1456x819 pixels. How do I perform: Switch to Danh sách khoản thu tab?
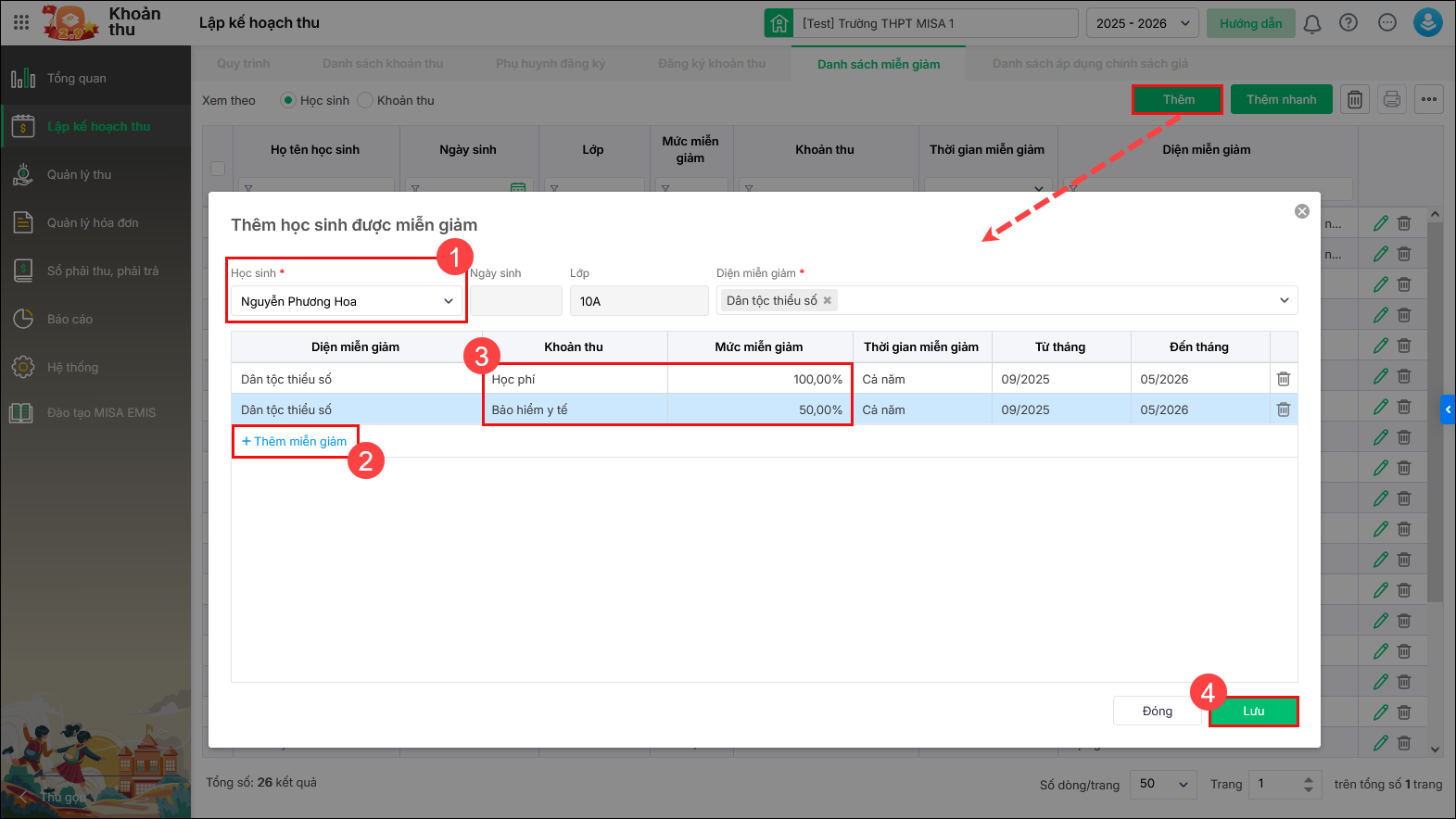pyautogui.click(x=382, y=64)
